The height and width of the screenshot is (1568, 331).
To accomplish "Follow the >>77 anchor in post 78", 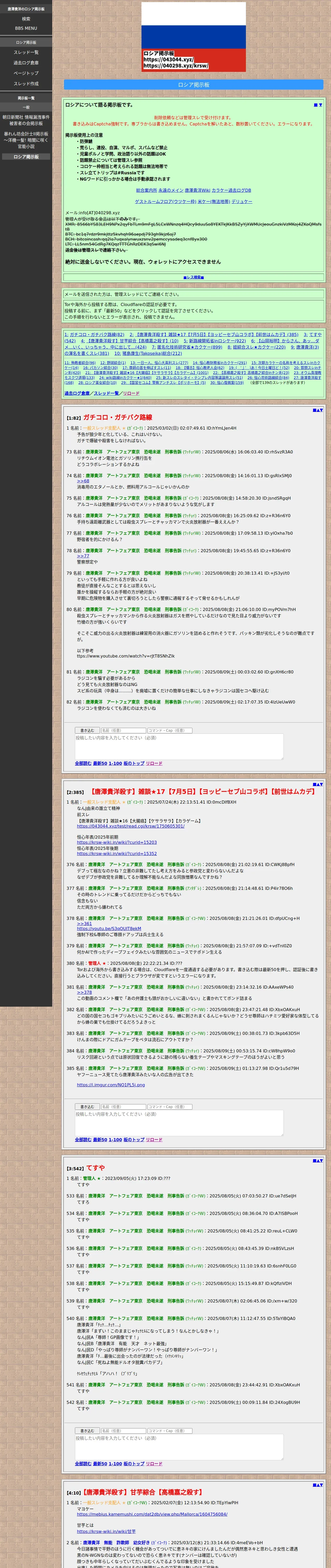I will coord(83,556).
